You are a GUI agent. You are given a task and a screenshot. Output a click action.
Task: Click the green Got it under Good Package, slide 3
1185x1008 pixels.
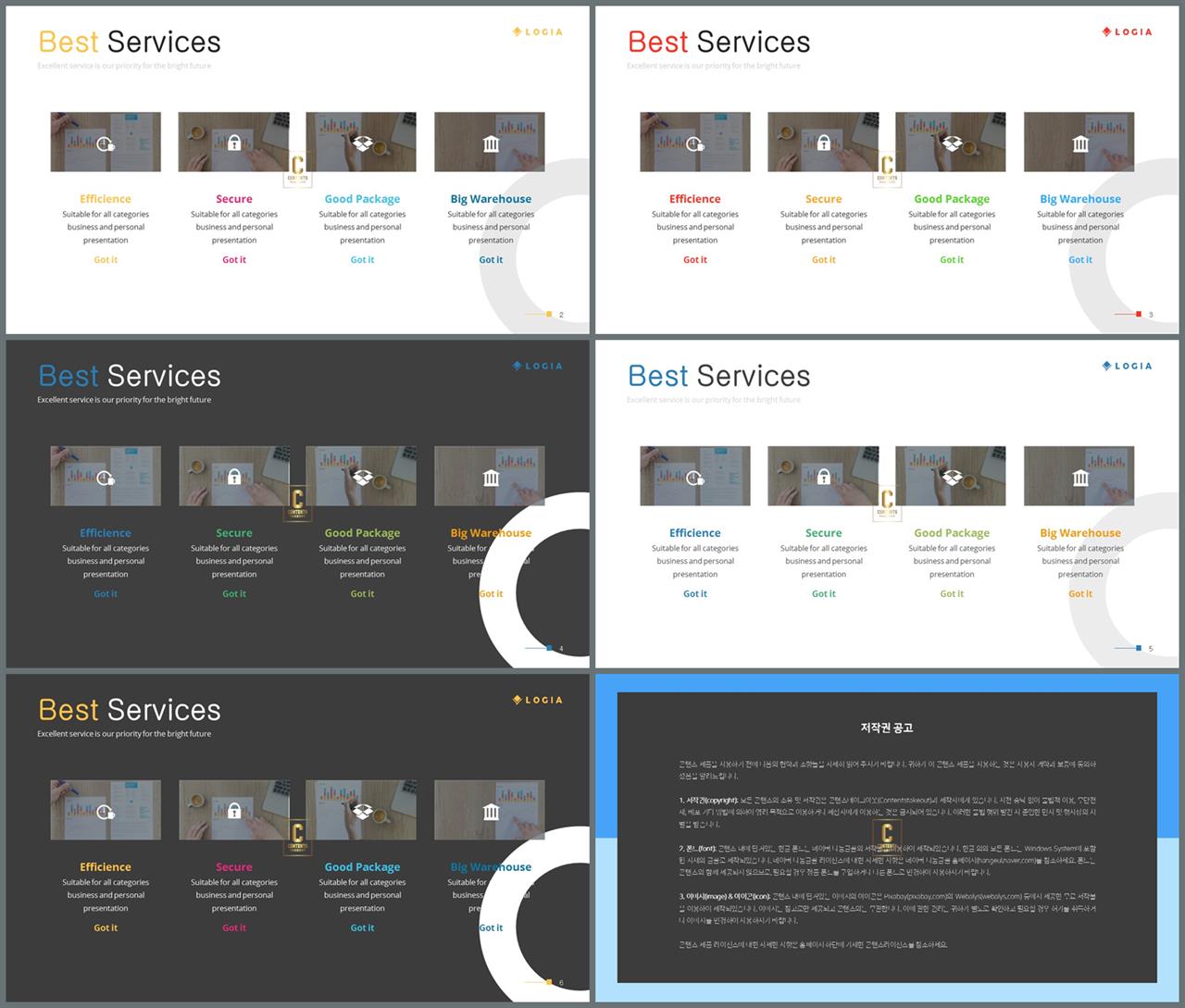pos(952,260)
